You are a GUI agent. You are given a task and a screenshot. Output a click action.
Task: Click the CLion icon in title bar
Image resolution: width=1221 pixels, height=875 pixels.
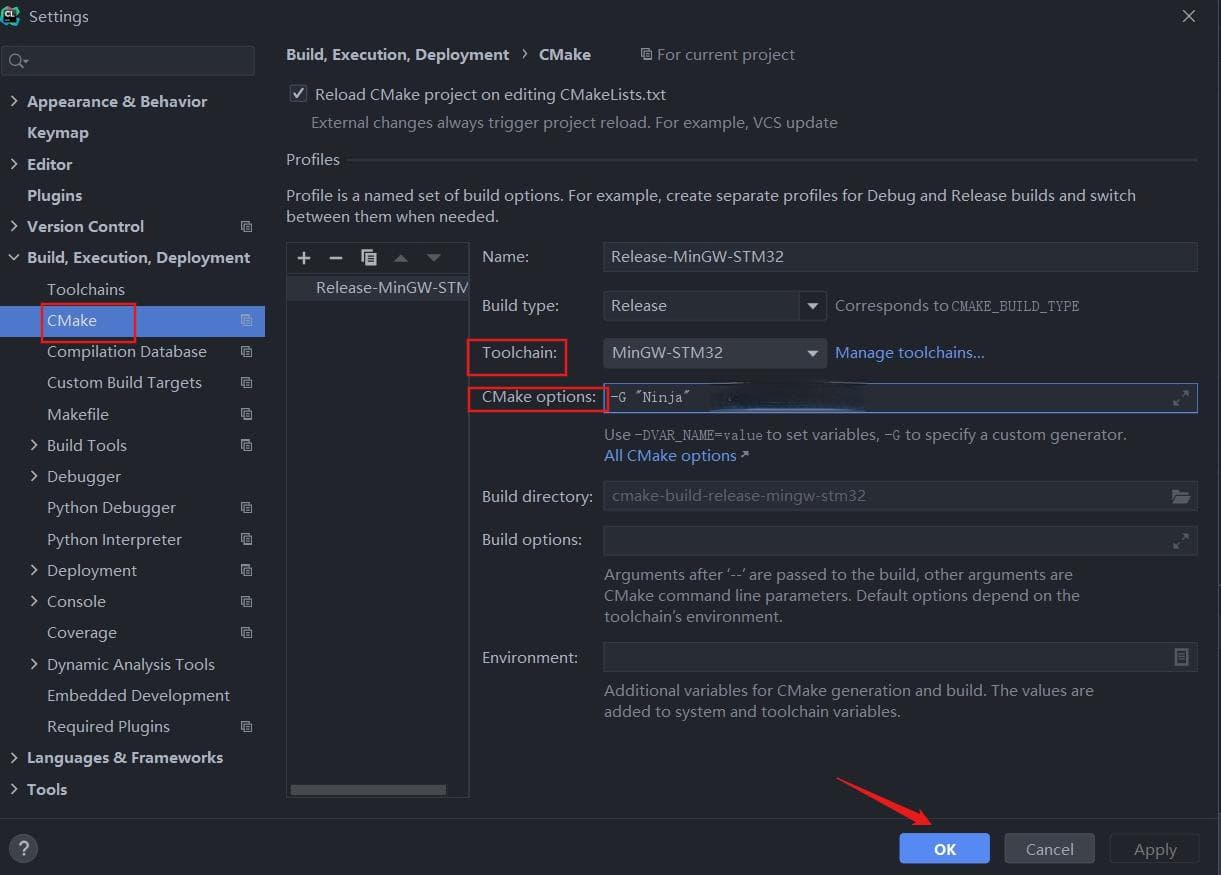(x=11, y=16)
